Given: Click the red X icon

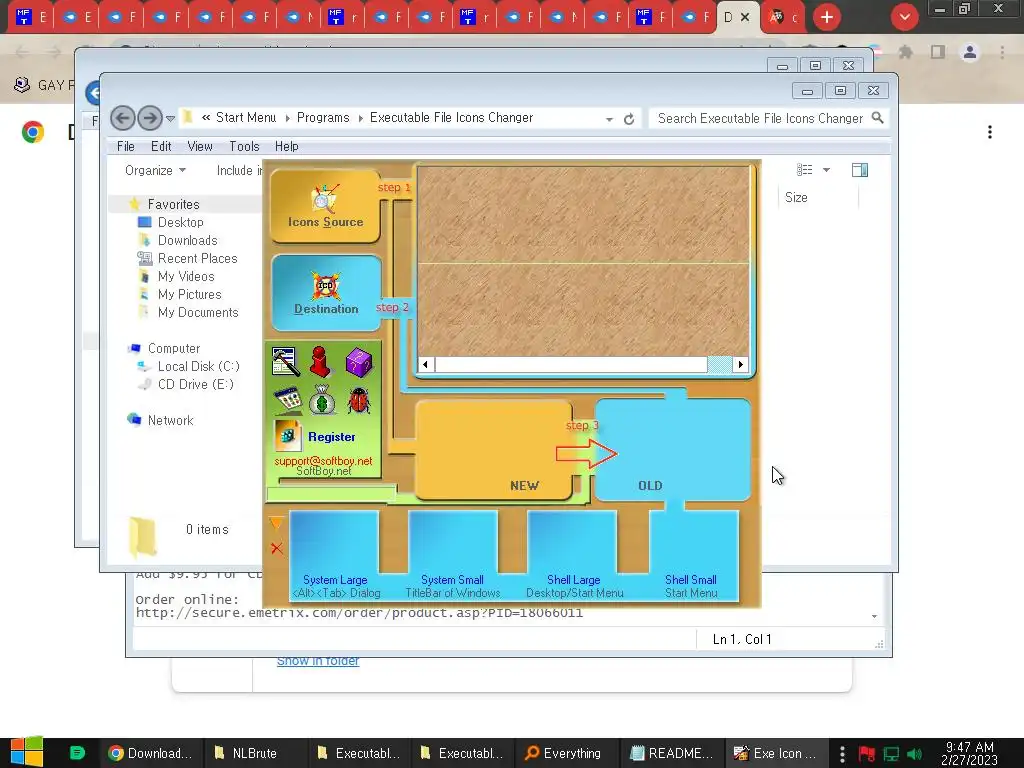Looking at the screenshot, I should pyautogui.click(x=277, y=549).
